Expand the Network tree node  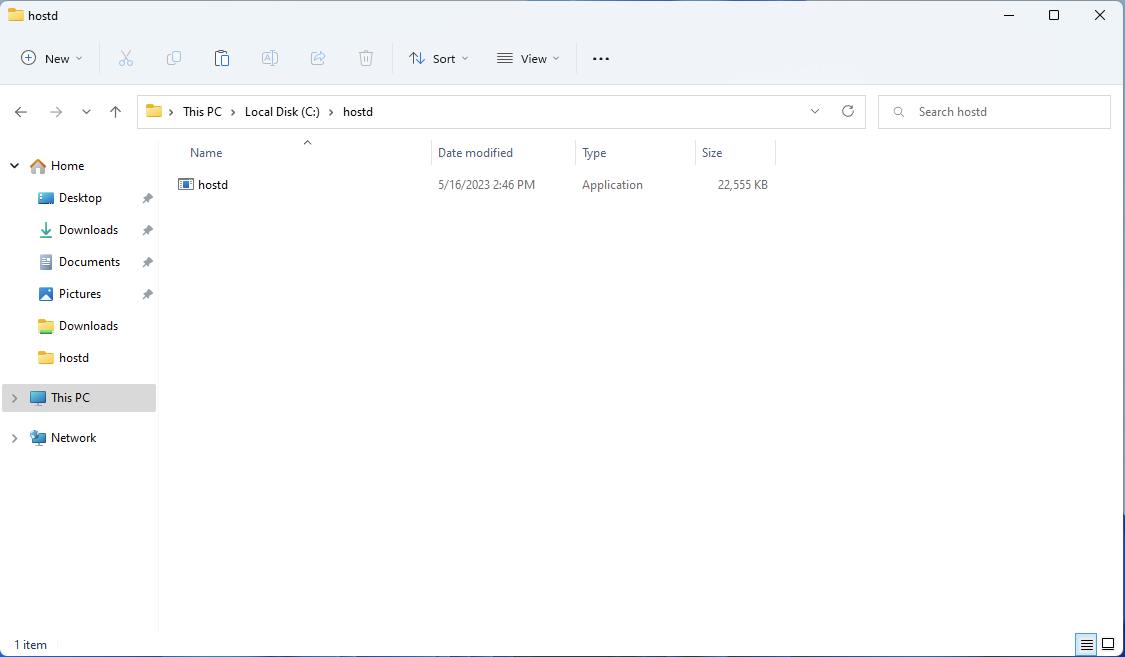(14, 438)
